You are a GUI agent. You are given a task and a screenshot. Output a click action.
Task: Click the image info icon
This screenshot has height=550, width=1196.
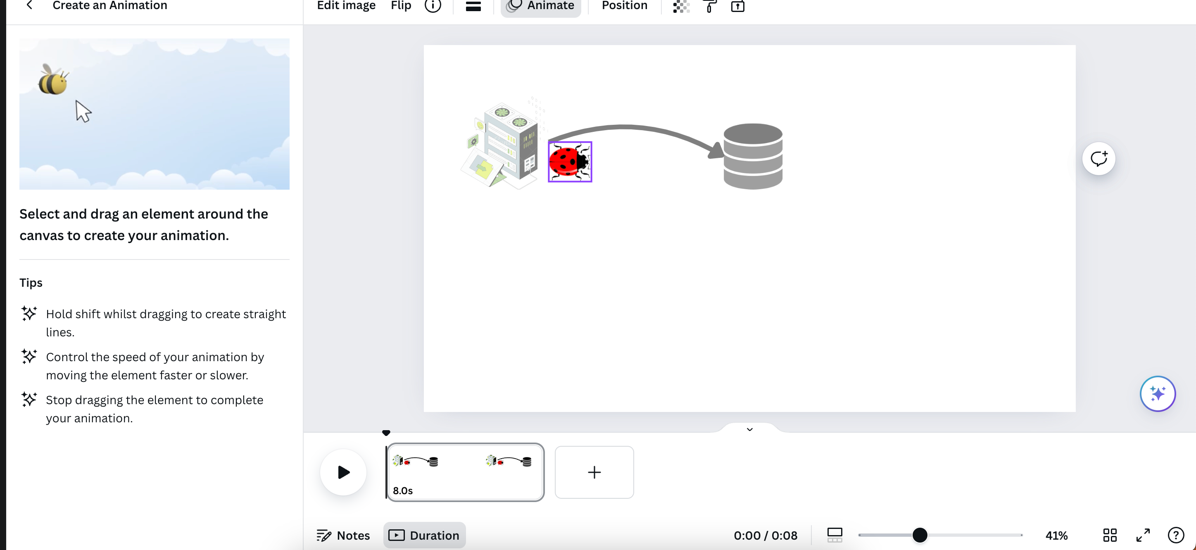(x=432, y=6)
